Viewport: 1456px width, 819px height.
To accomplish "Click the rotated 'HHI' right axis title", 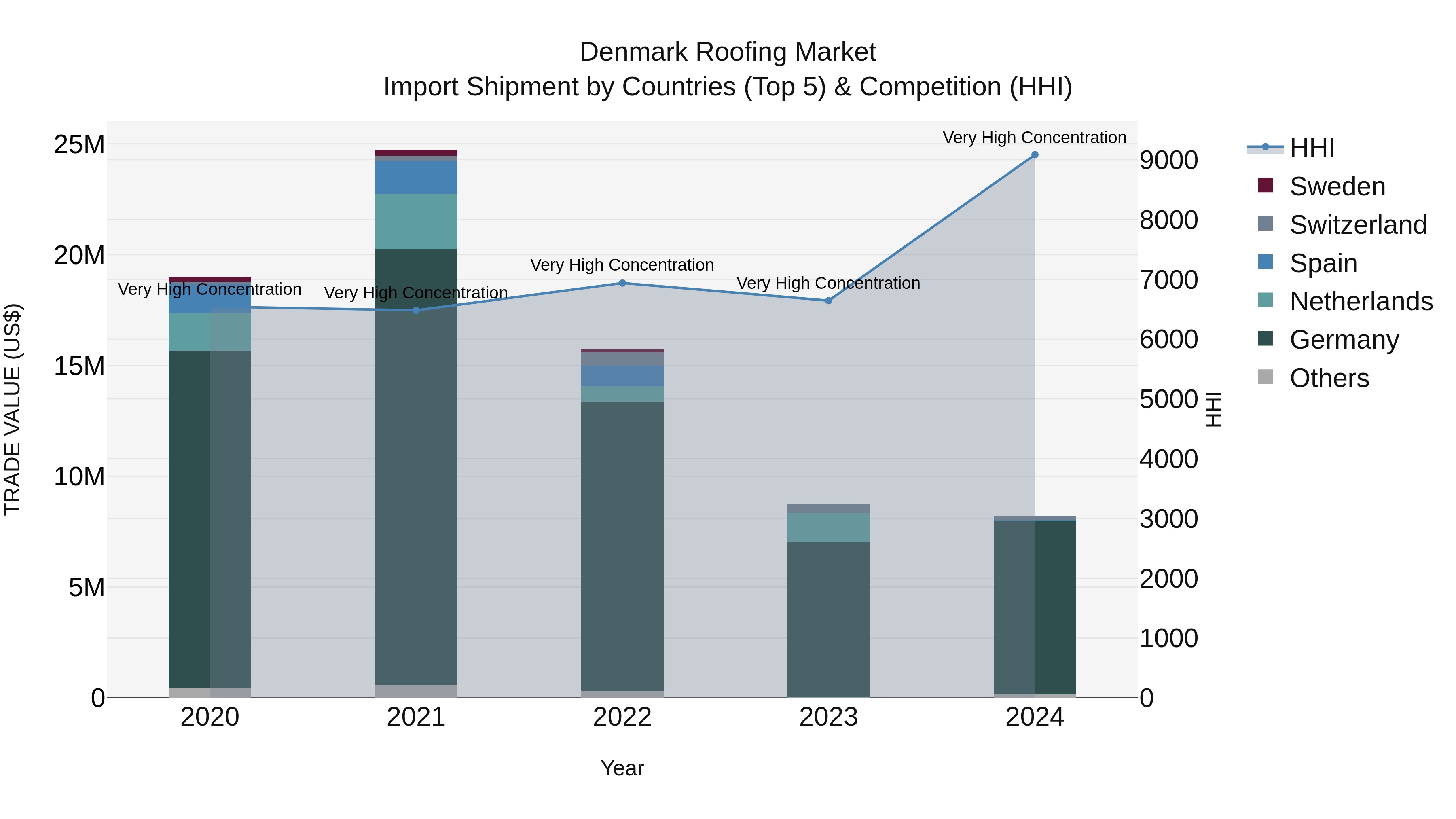I will [x=1213, y=409].
